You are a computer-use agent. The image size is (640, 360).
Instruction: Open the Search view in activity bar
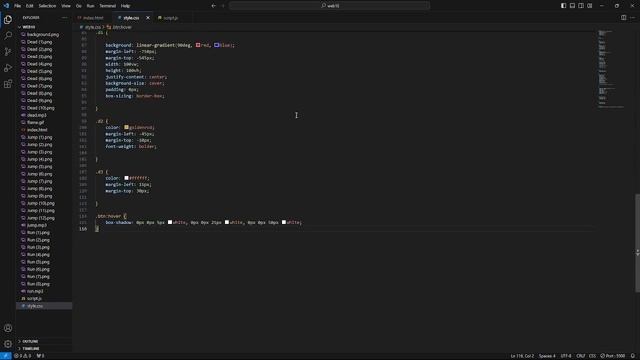coord(8,36)
